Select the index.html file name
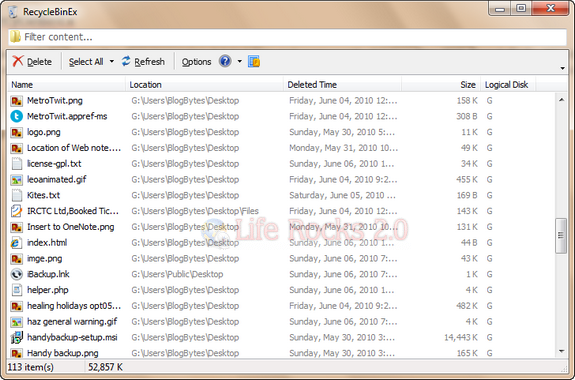This screenshot has height=380, width=575. pos(47,242)
